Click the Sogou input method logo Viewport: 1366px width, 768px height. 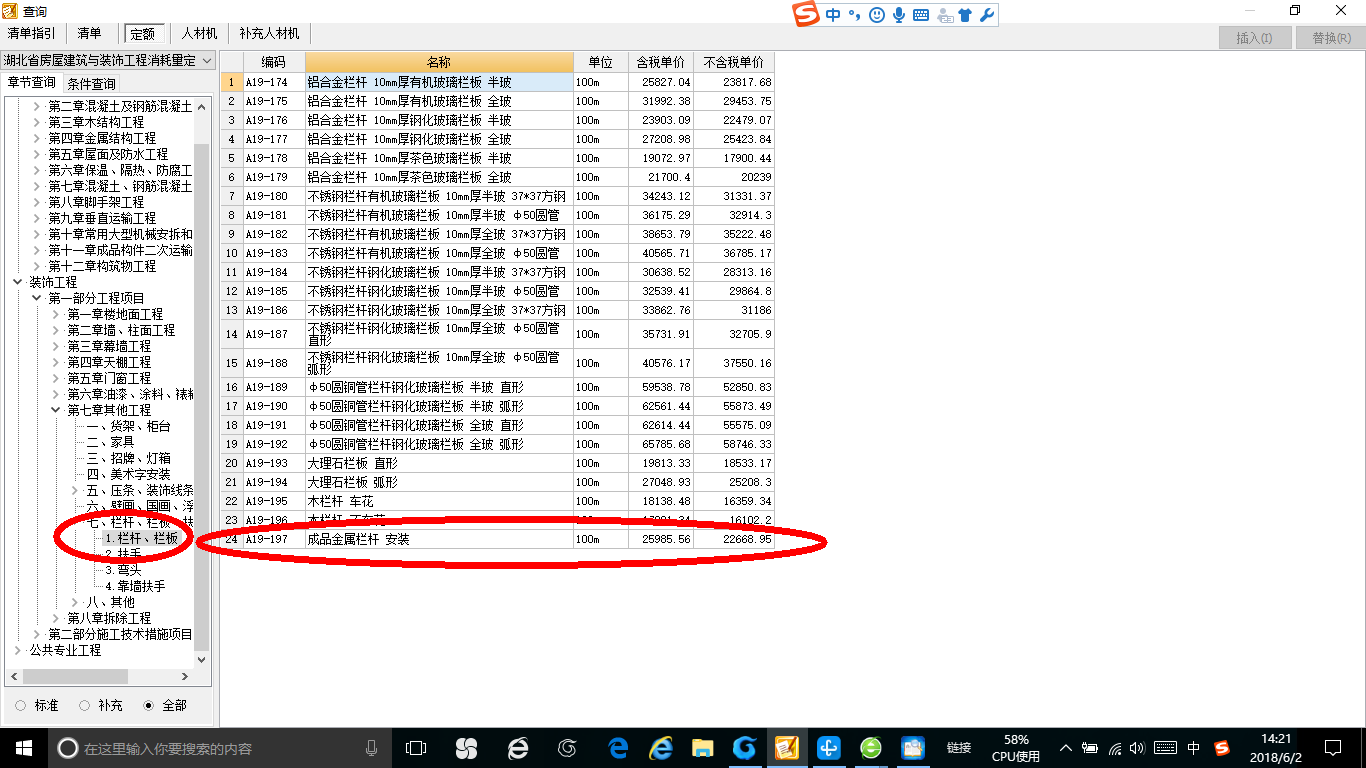(806, 14)
